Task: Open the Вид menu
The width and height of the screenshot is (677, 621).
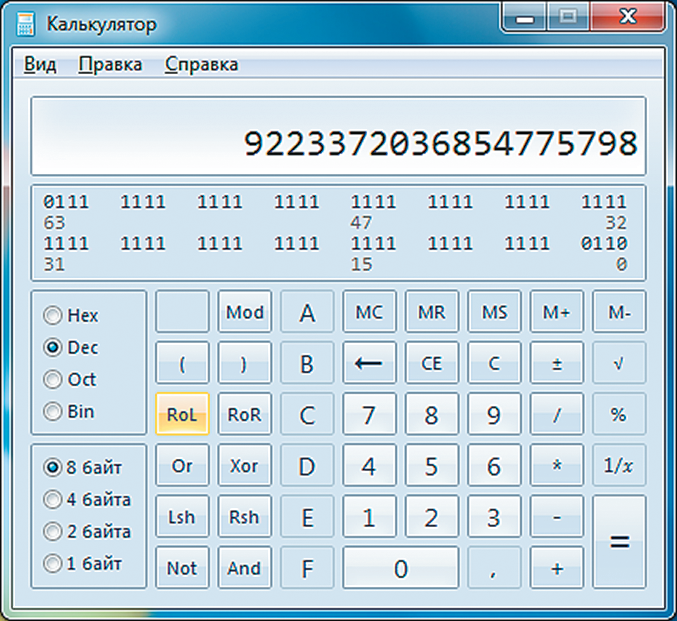Action: (40, 65)
